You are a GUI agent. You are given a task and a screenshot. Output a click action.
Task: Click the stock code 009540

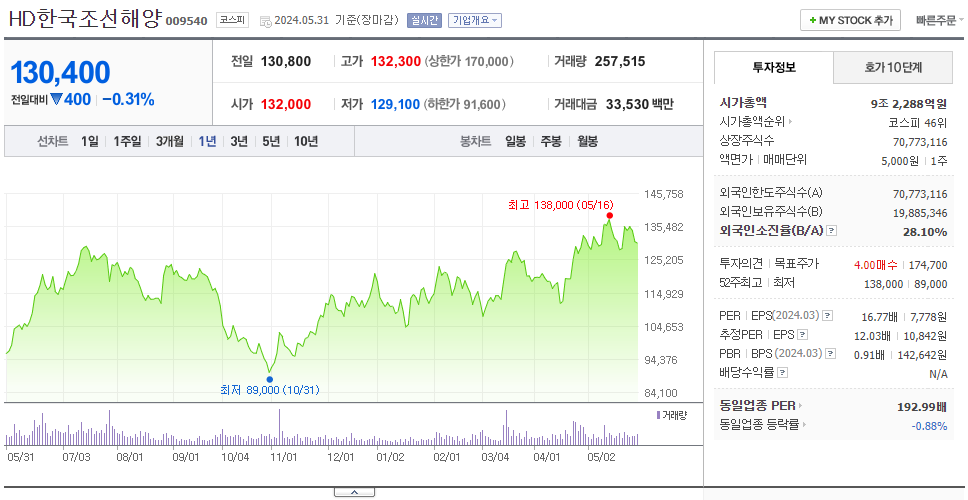click(186, 22)
